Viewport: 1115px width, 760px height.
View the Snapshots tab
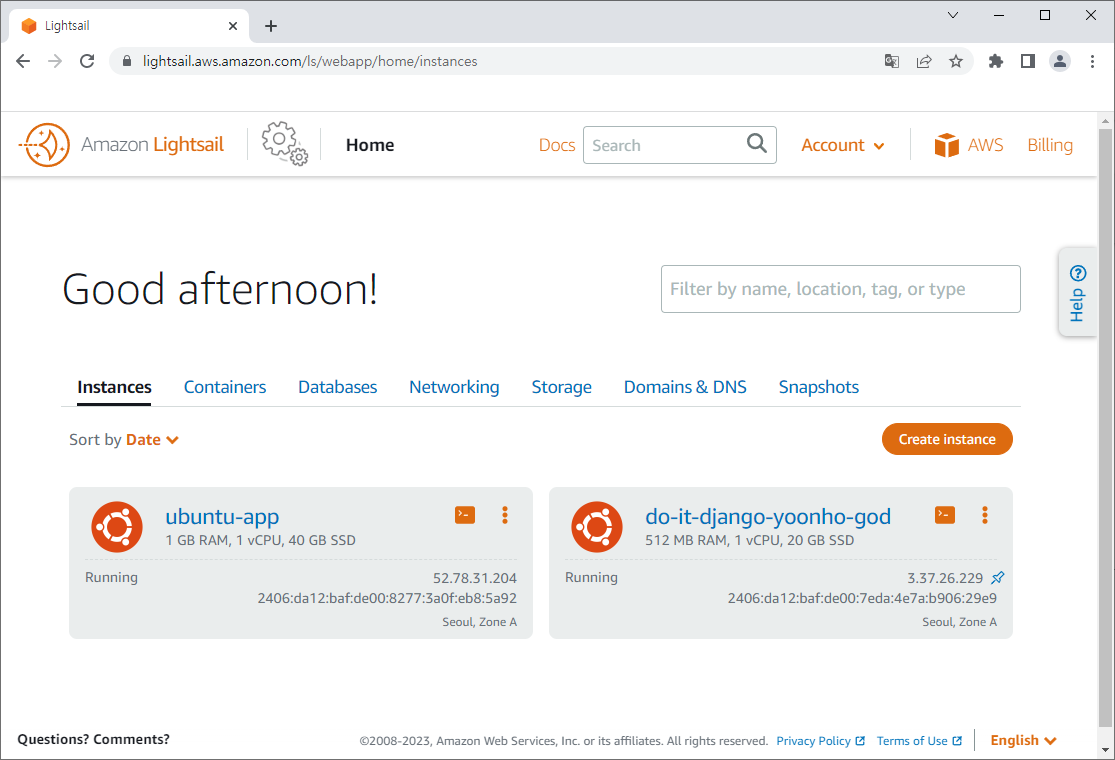818,387
